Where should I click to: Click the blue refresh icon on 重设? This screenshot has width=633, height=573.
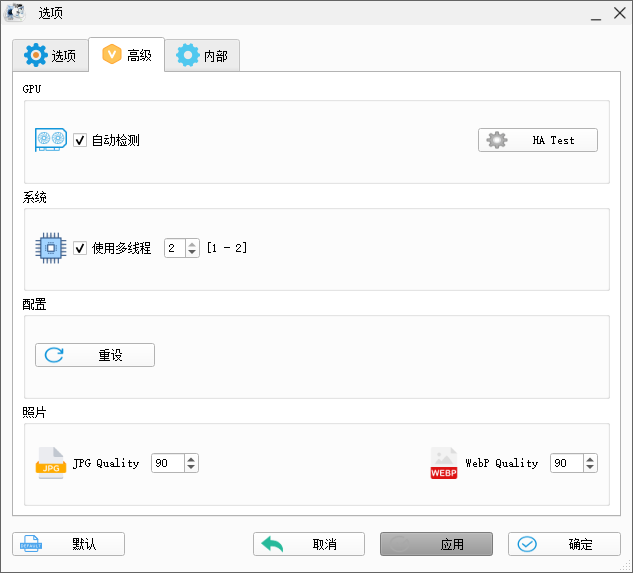(54, 355)
